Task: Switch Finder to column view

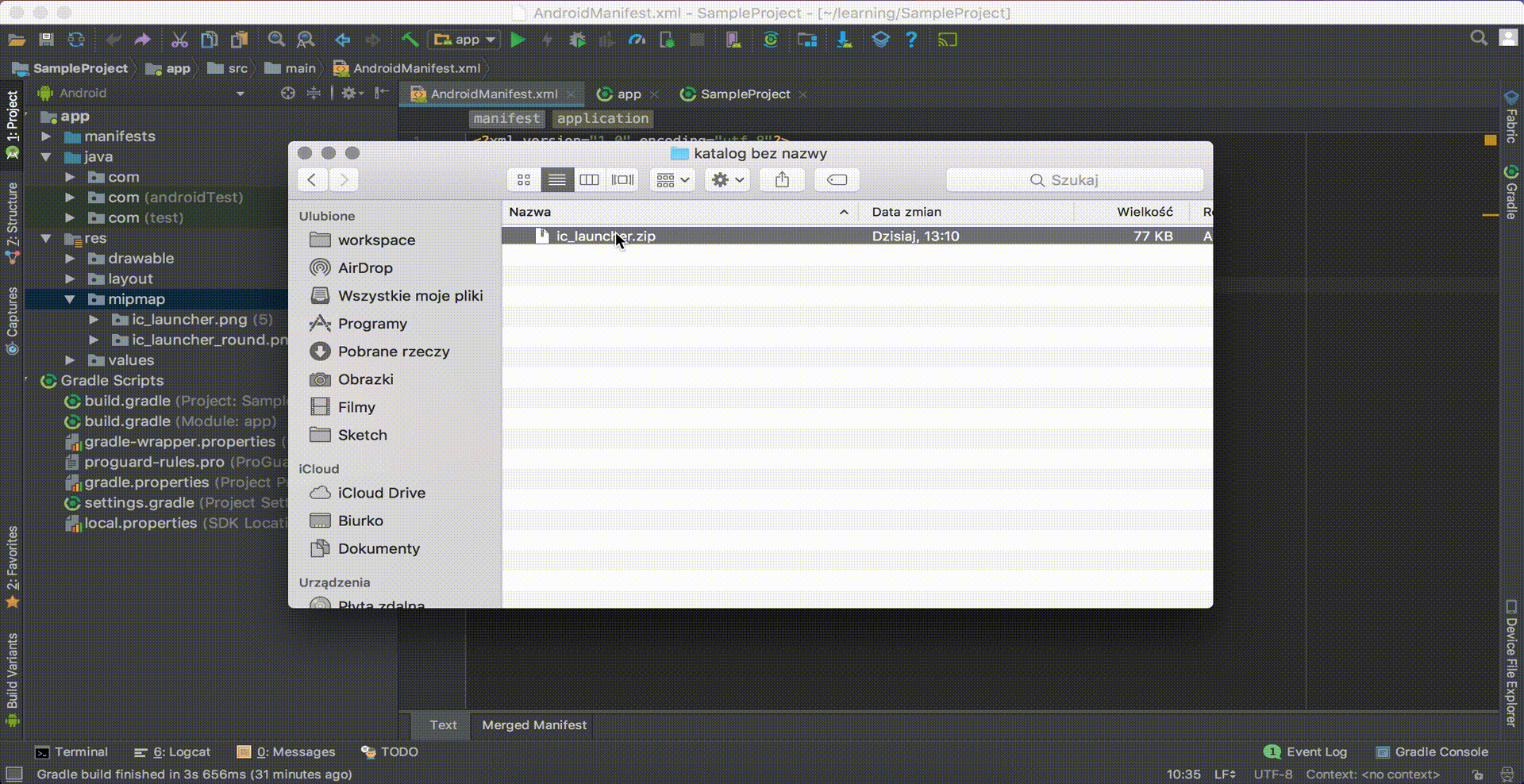Action: click(x=590, y=180)
